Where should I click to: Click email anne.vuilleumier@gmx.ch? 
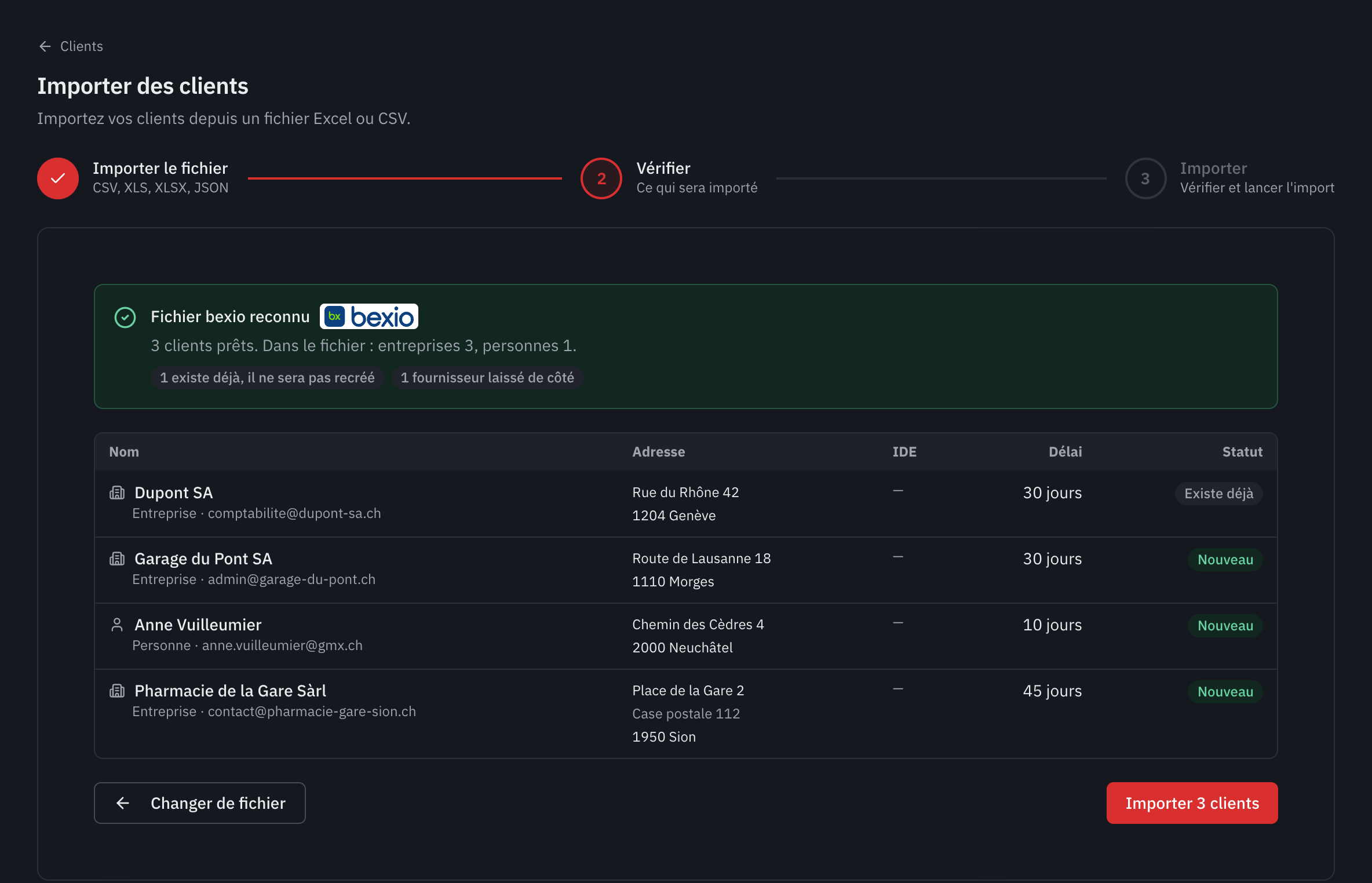[282, 645]
